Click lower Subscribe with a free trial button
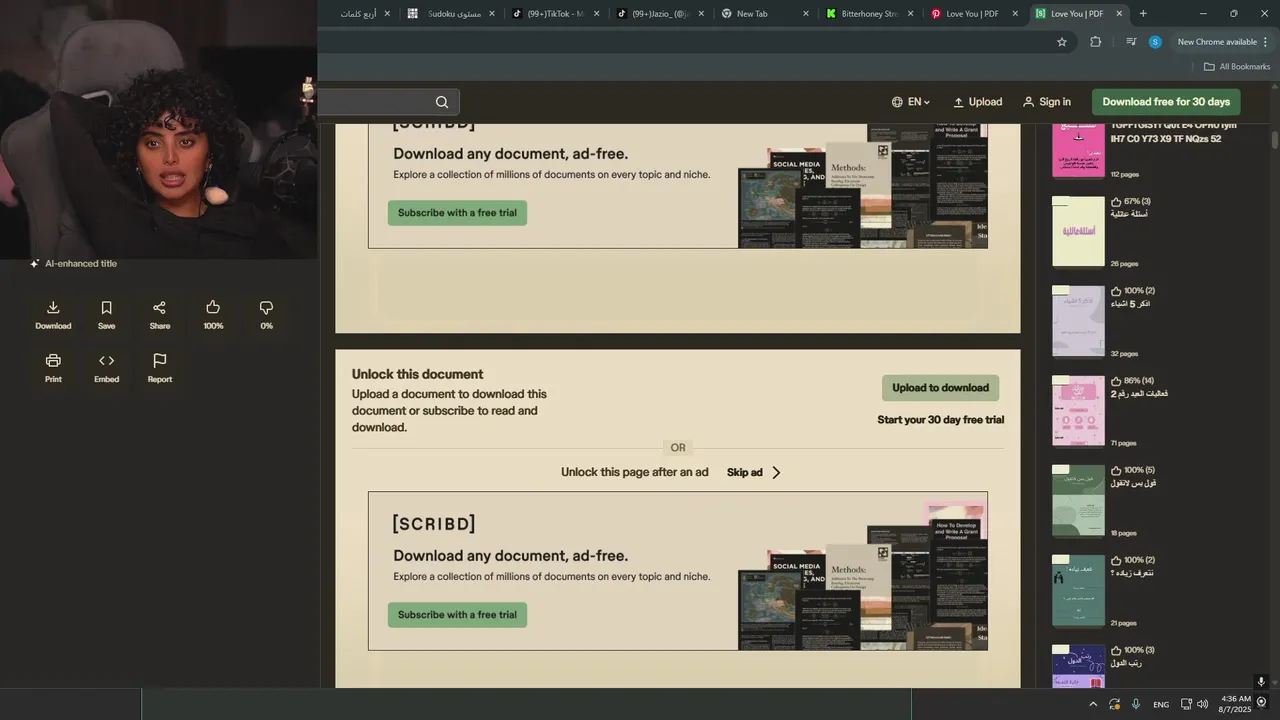Viewport: 1280px width, 720px height. coord(457,615)
